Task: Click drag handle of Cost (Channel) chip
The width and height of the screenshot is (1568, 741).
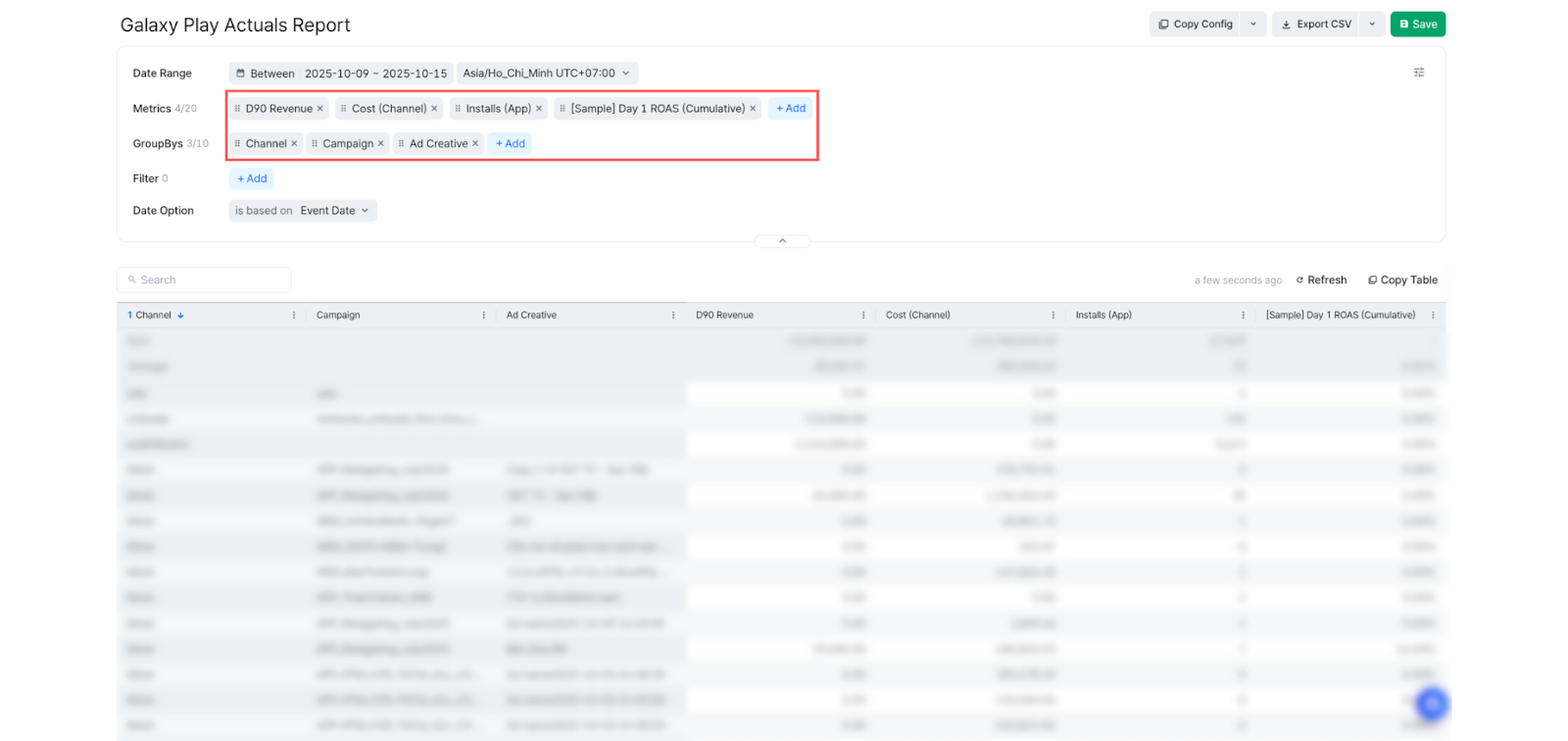Action: [343, 109]
